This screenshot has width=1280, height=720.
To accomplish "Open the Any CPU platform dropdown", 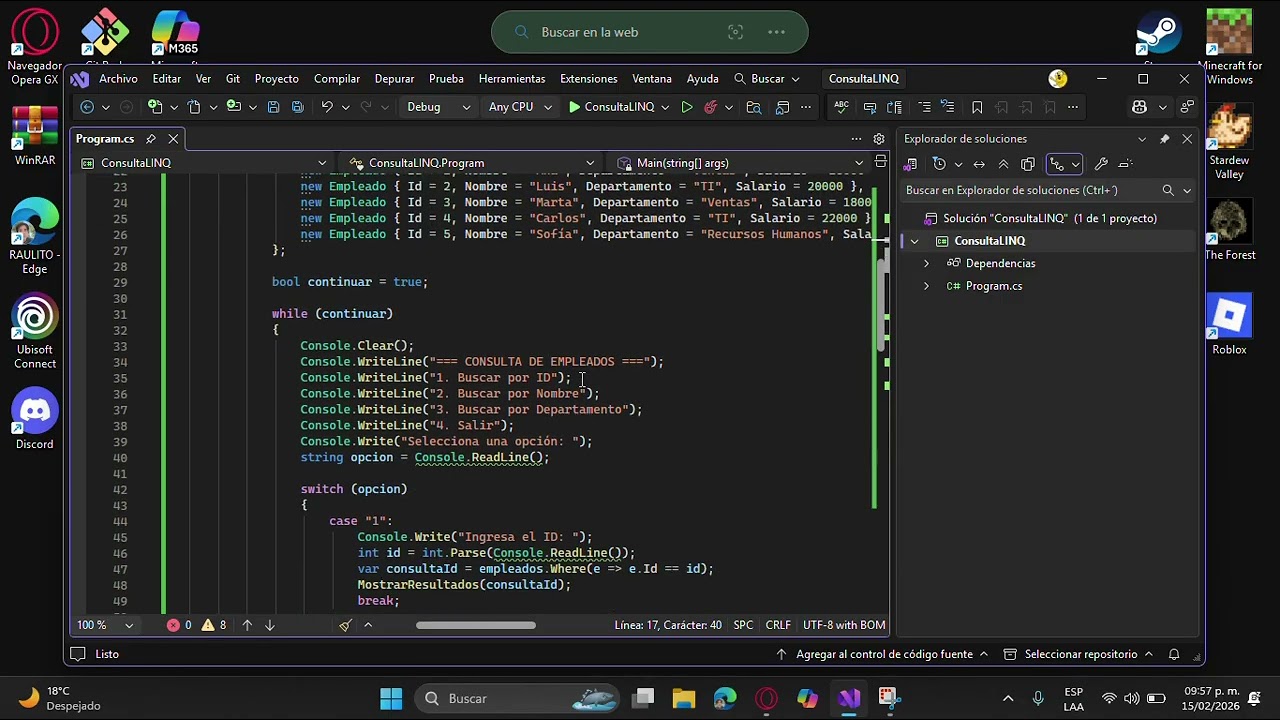I will click(x=520, y=107).
